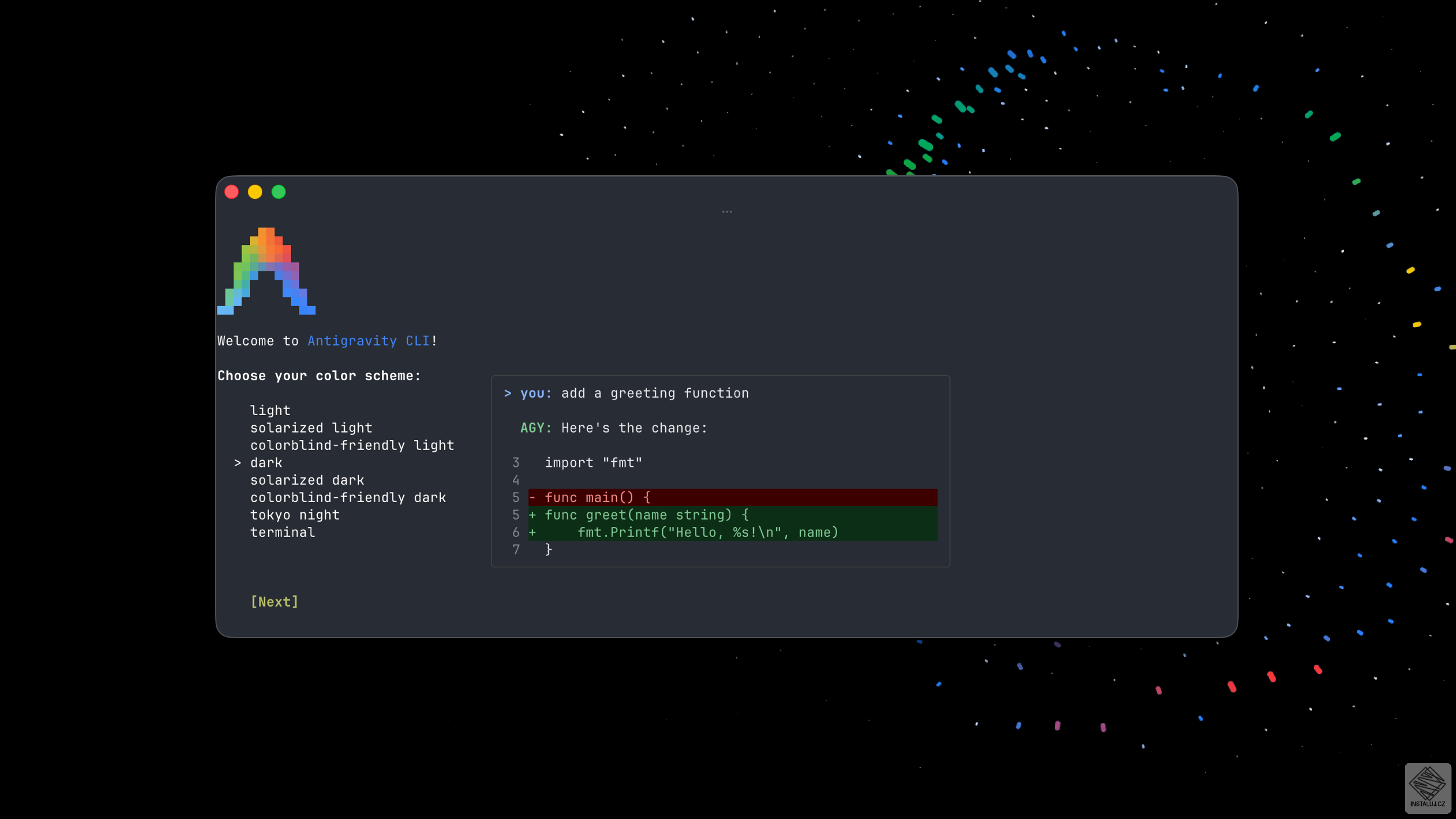The width and height of the screenshot is (1456, 819).
Task: Click the 'AGY: Here's the change:' reply
Action: point(614,428)
